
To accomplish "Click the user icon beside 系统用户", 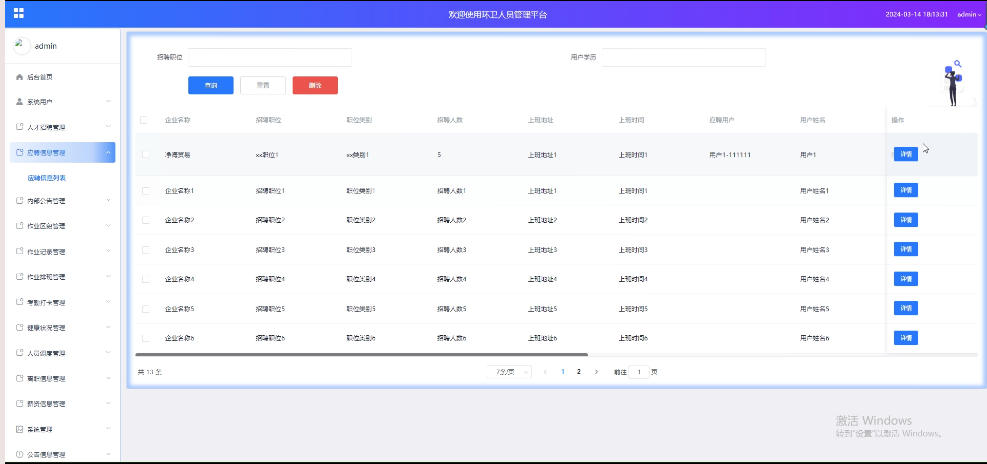I will click(x=19, y=101).
